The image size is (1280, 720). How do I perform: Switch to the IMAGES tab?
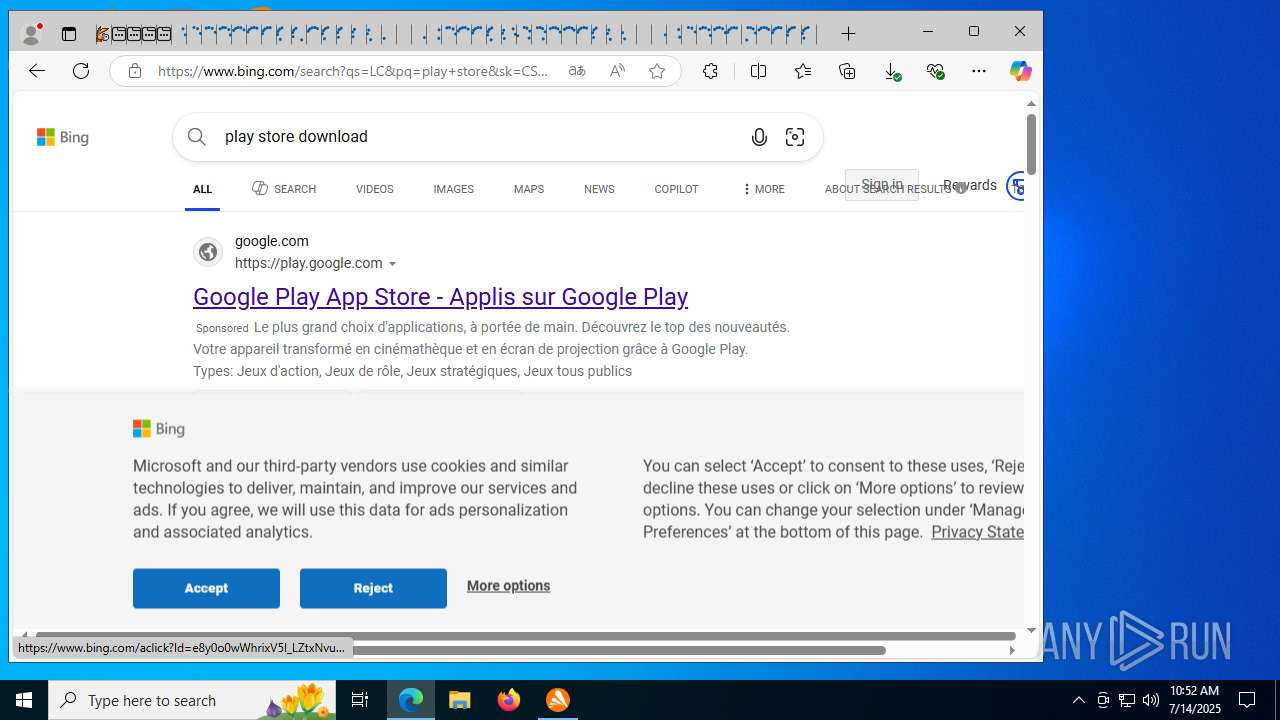453,189
